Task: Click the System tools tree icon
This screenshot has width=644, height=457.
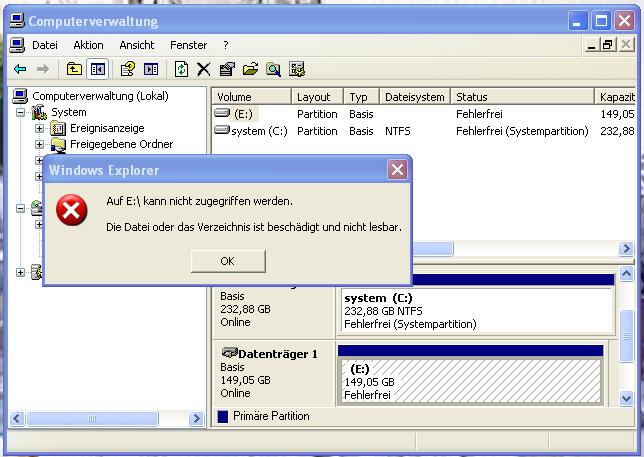Action: pos(39,112)
